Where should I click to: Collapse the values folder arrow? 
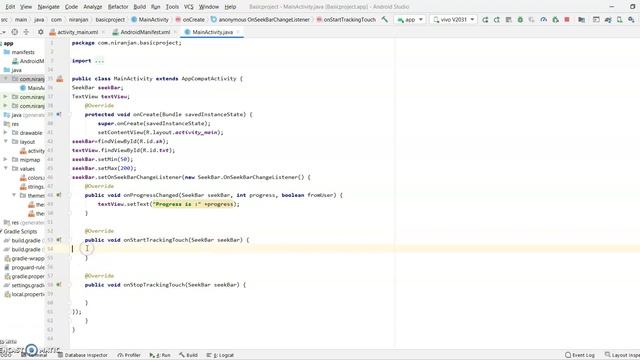coord(6,169)
